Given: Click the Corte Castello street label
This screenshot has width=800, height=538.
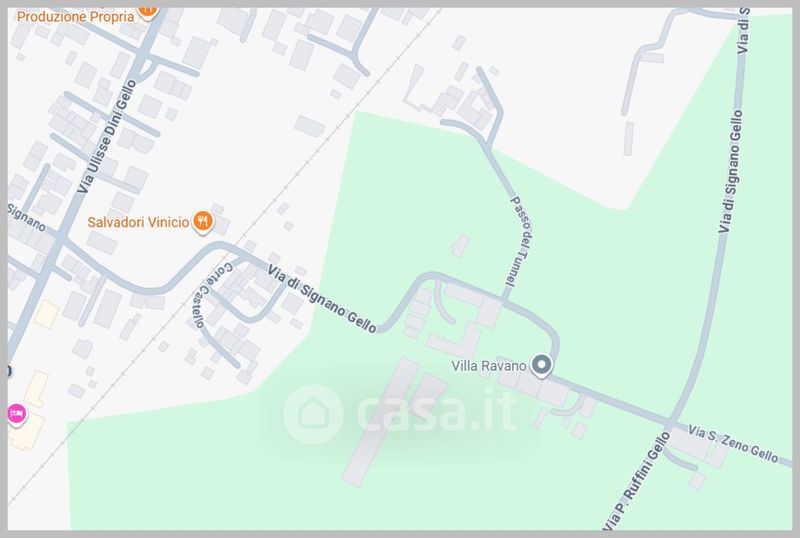Looking at the screenshot, I should pyautogui.click(x=212, y=295).
